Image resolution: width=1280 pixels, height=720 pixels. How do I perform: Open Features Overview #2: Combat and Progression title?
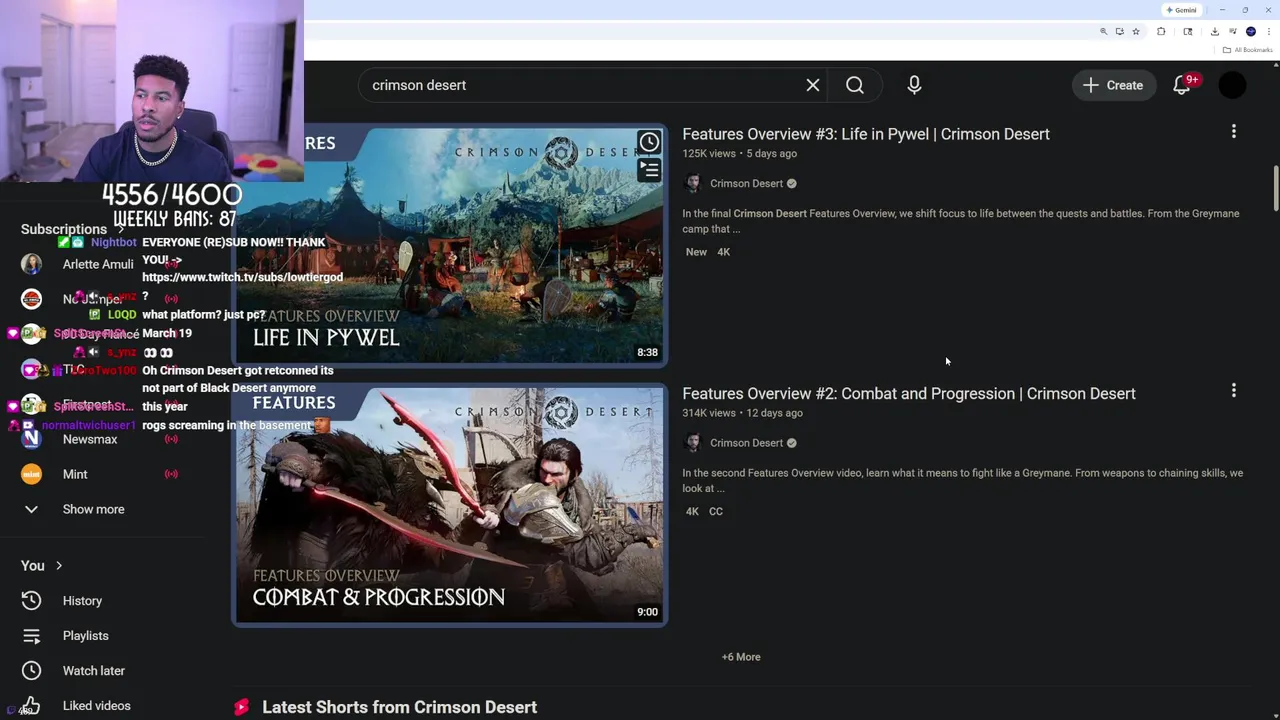click(909, 393)
